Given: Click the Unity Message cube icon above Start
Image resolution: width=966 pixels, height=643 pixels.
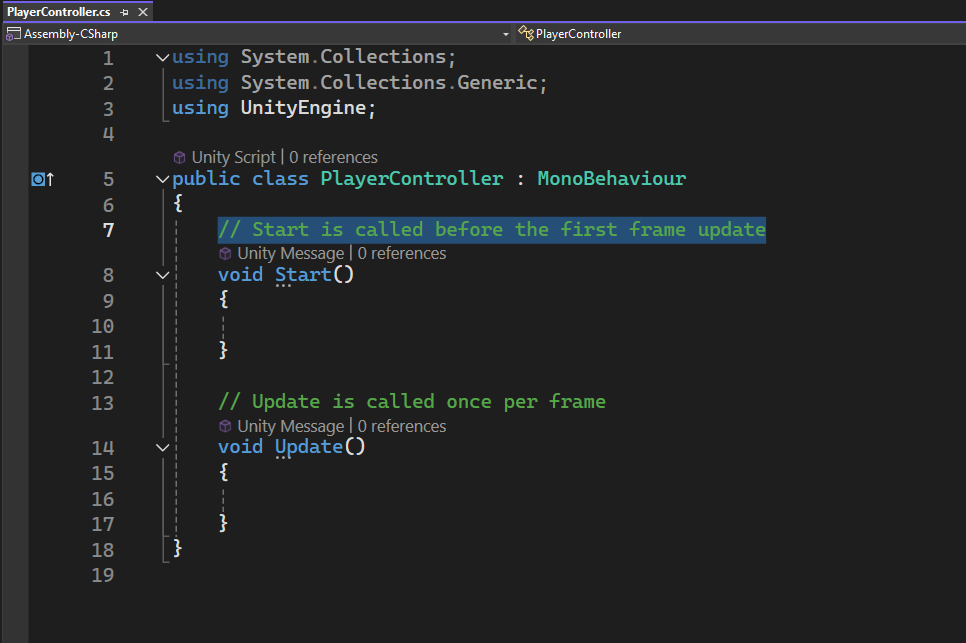Looking at the screenshot, I should pos(225,254).
